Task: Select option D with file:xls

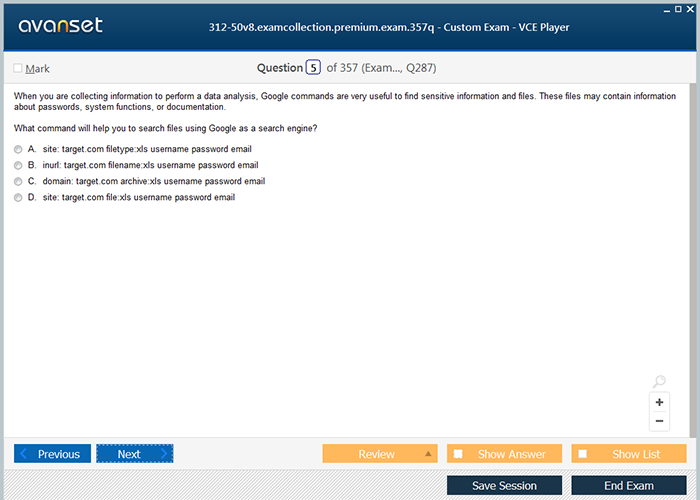Action: pos(18,198)
